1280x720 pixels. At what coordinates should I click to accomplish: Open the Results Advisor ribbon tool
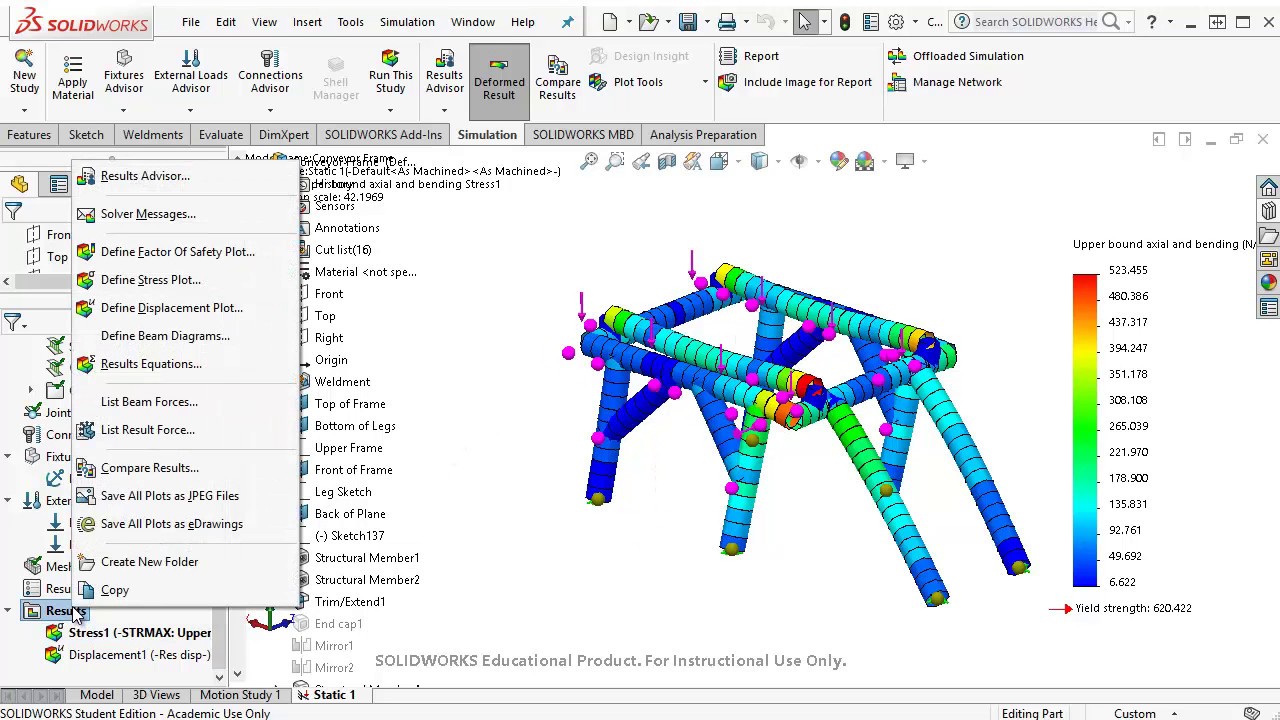pos(444,72)
